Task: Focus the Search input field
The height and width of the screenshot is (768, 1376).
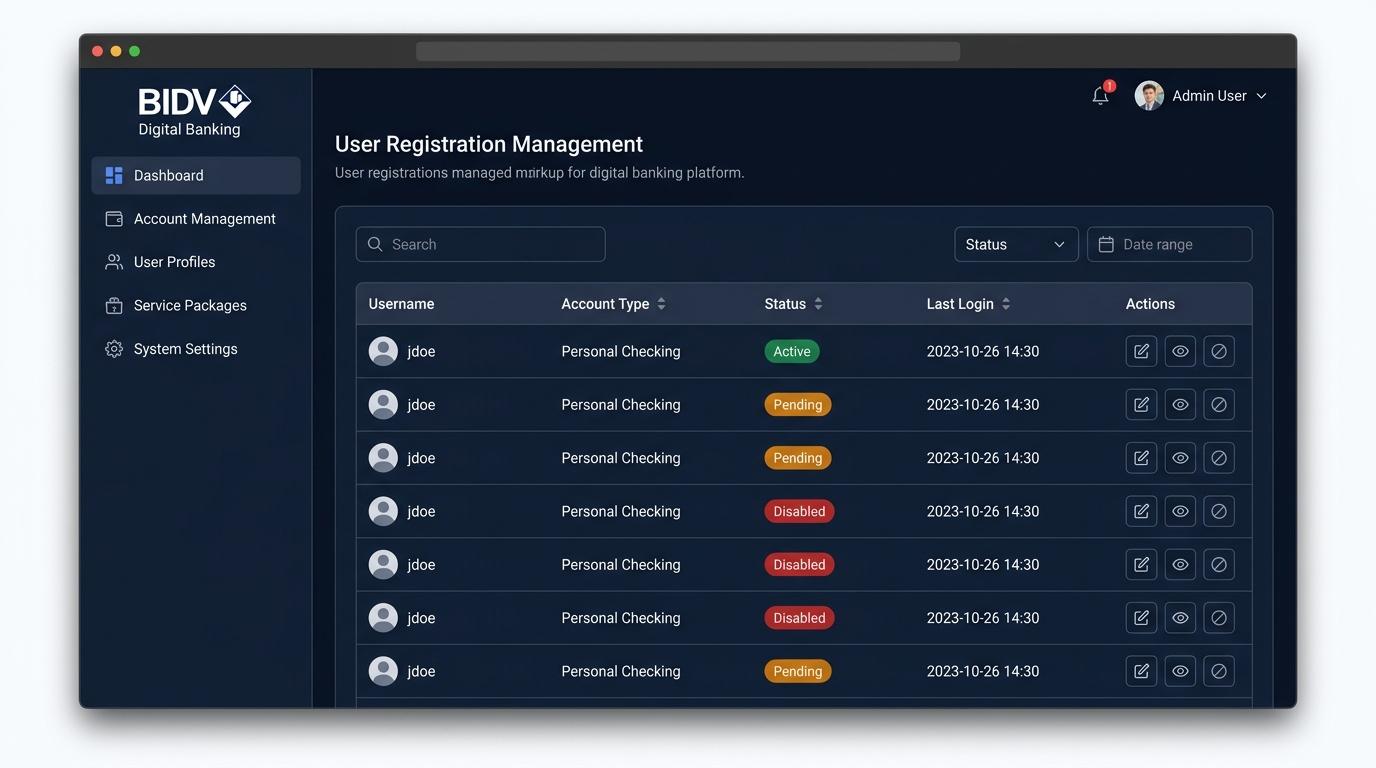Action: click(480, 244)
